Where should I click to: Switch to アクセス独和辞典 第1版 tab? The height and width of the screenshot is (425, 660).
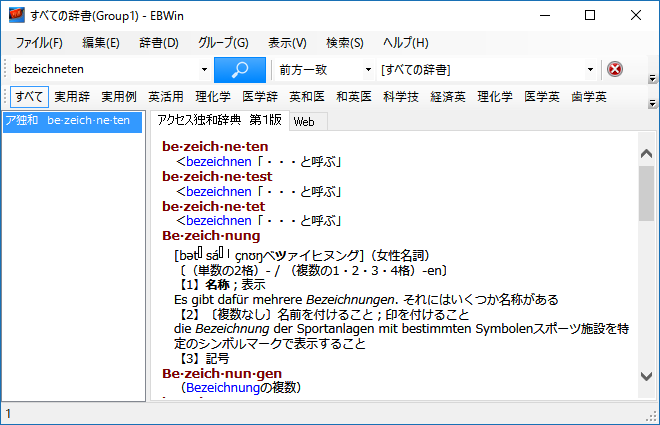tap(220, 120)
